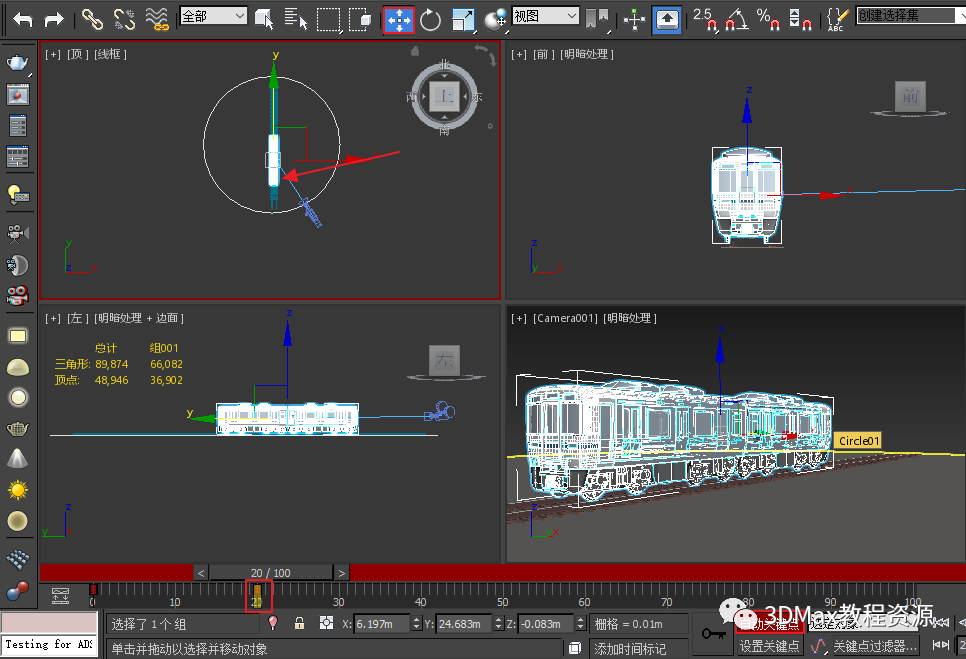This screenshot has height=659, width=966.
Task: Activate the Rotate tool
Action: click(431, 19)
